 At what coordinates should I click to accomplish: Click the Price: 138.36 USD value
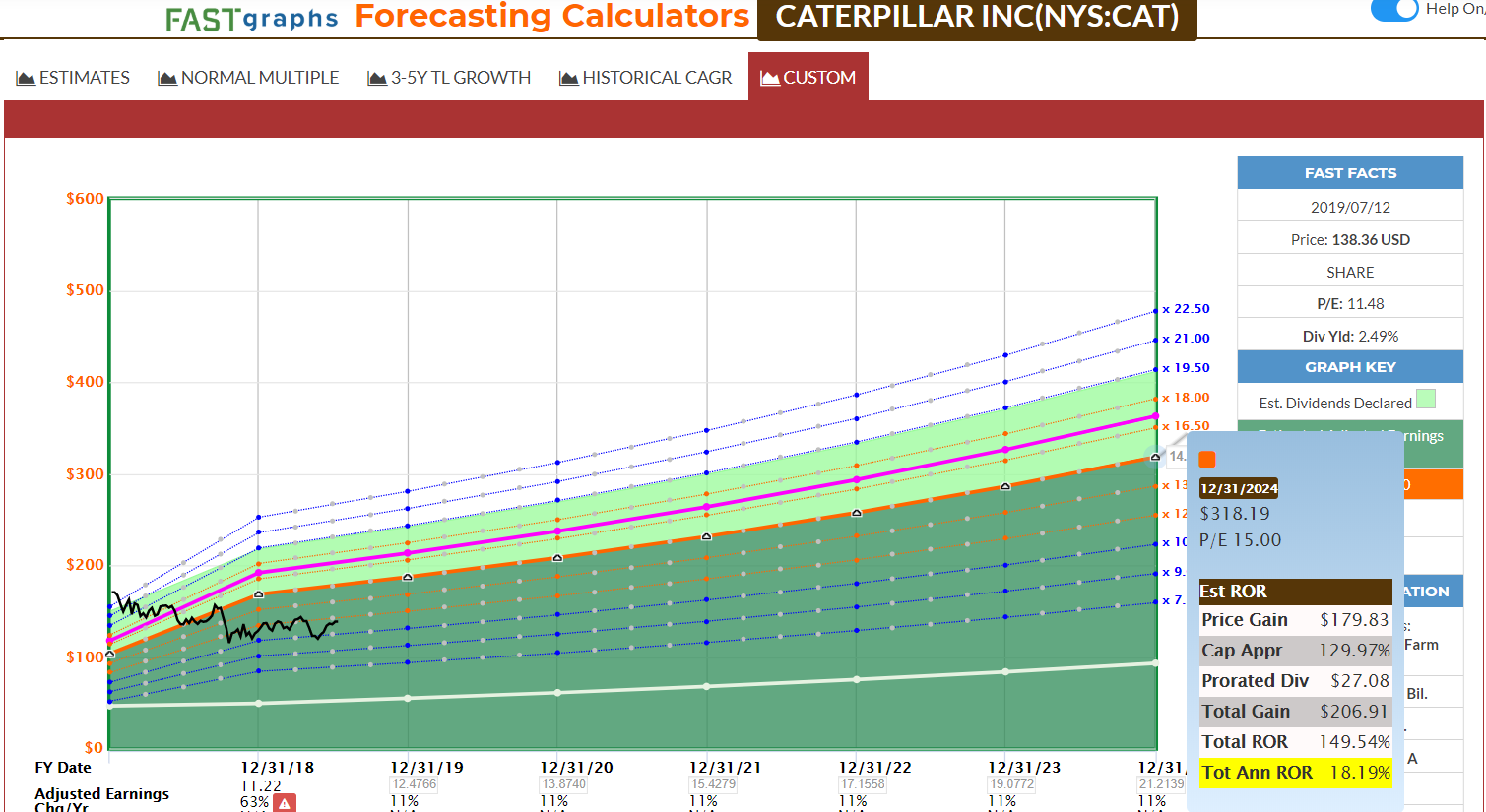coord(1350,240)
